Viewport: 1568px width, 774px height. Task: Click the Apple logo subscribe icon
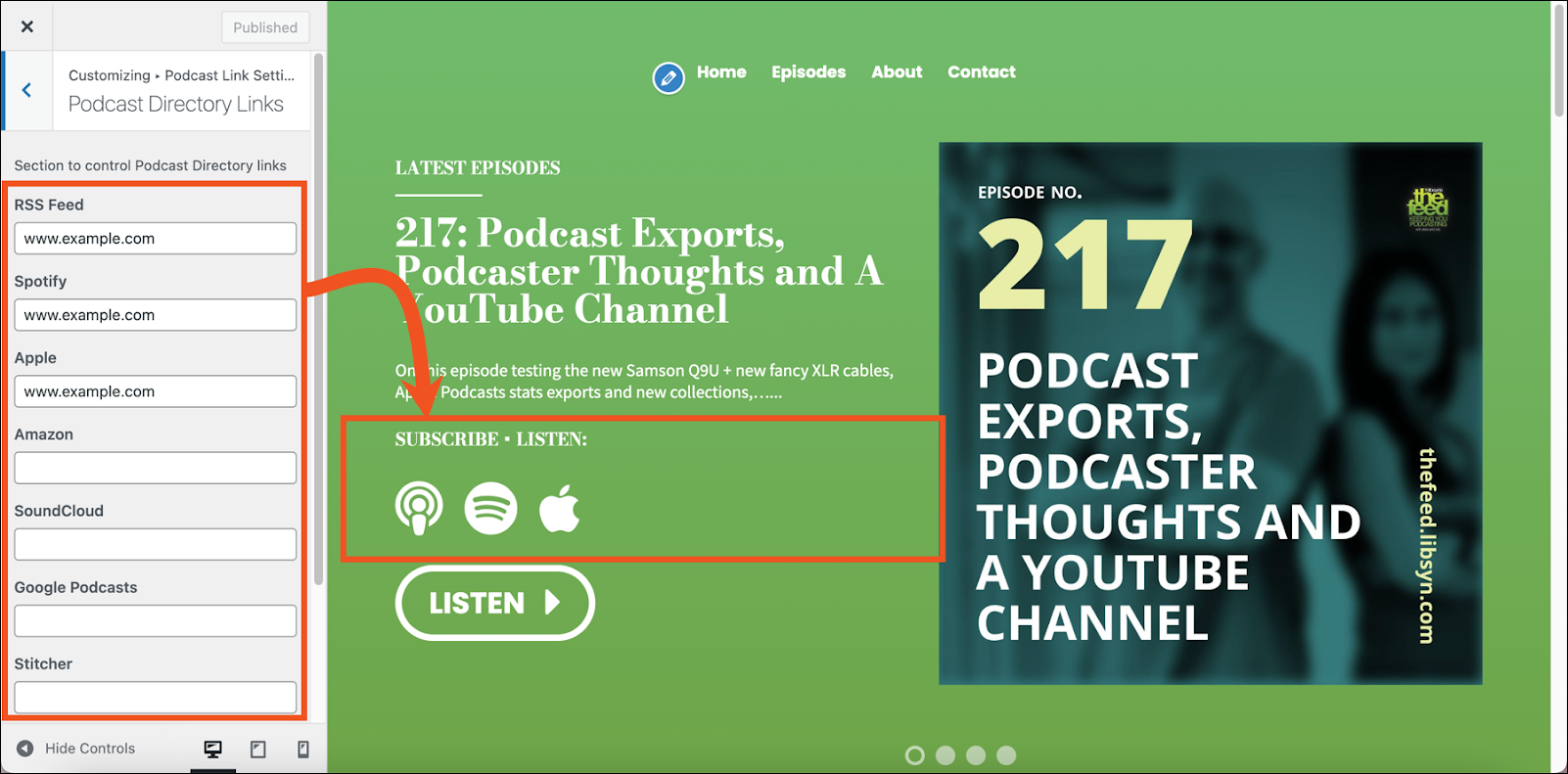(x=560, y=509)
